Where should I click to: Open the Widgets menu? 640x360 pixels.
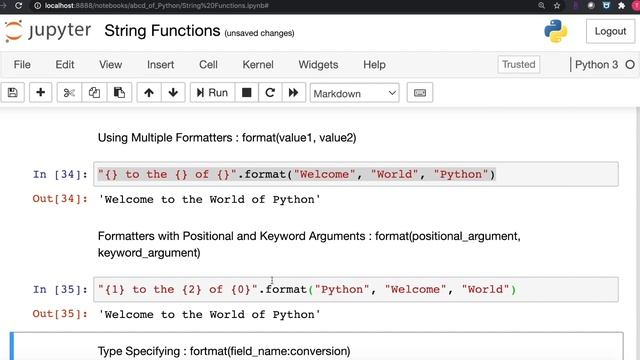point(318,64)
